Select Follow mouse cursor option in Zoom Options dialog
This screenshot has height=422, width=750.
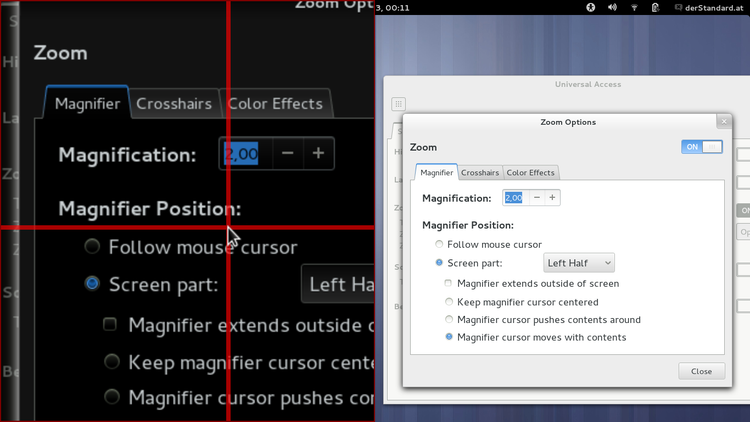click(439, 244)
